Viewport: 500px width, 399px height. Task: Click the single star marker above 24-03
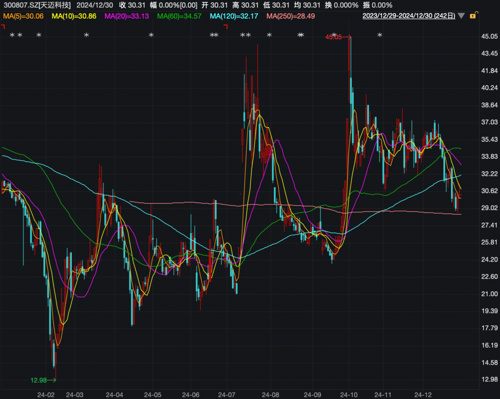[86, 35]
